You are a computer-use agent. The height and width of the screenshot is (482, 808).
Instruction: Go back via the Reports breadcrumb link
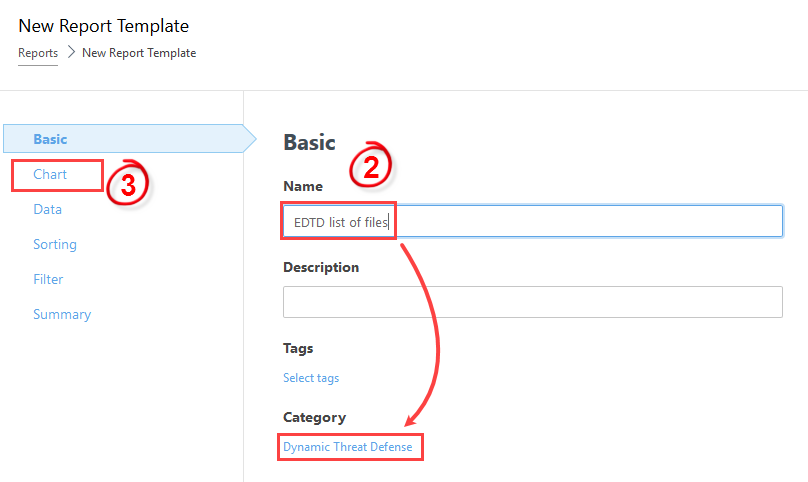(x=38, y=53)
